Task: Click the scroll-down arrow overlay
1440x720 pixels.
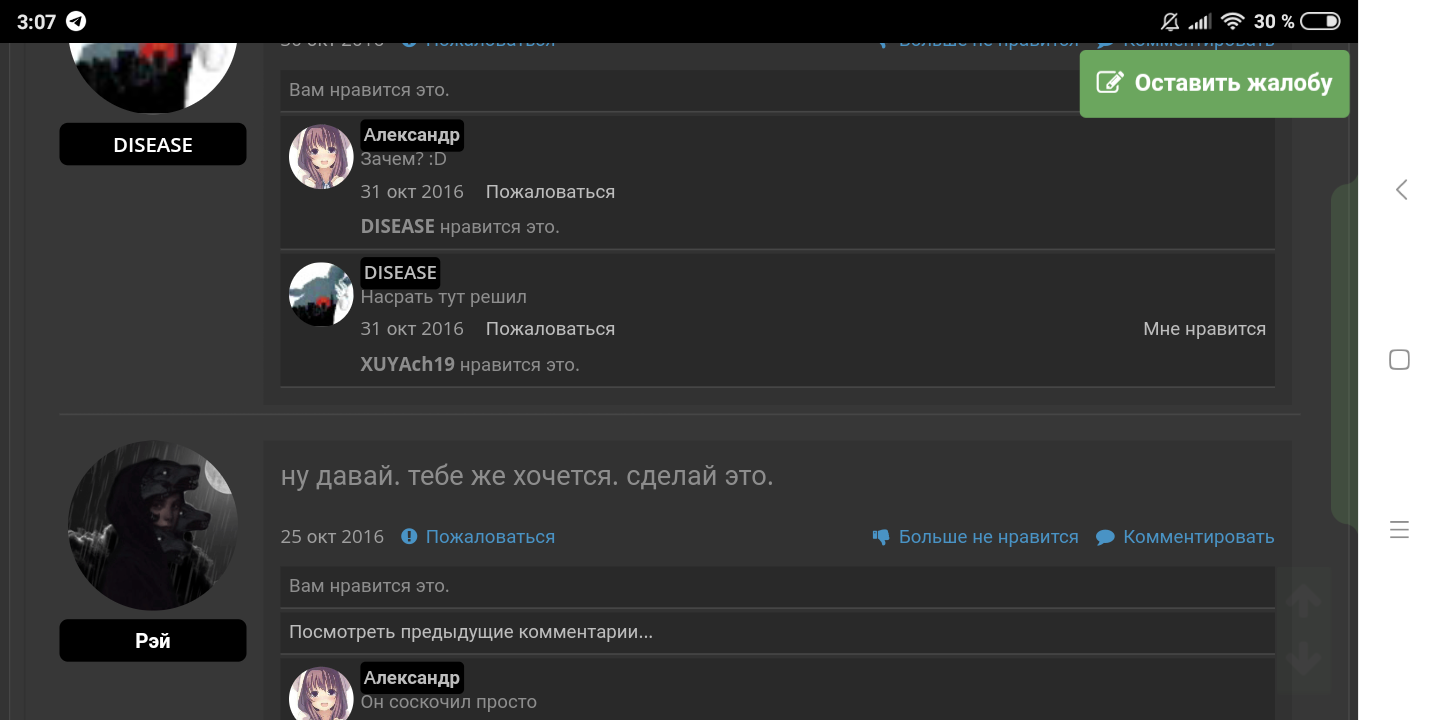Action: [x=1304, y=659]
